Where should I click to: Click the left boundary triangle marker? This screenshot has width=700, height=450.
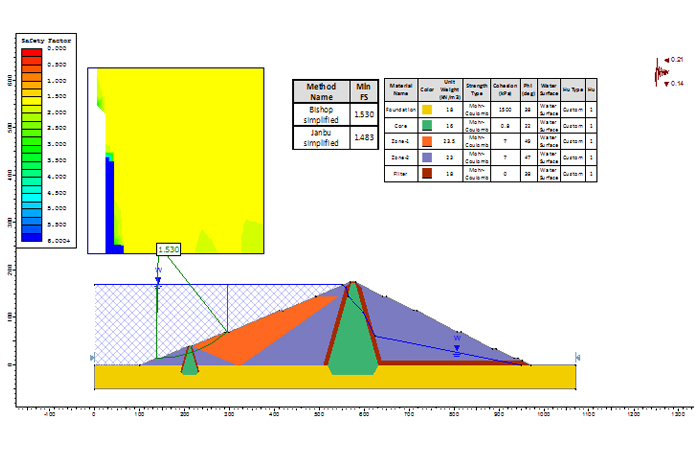coord(92,357)
